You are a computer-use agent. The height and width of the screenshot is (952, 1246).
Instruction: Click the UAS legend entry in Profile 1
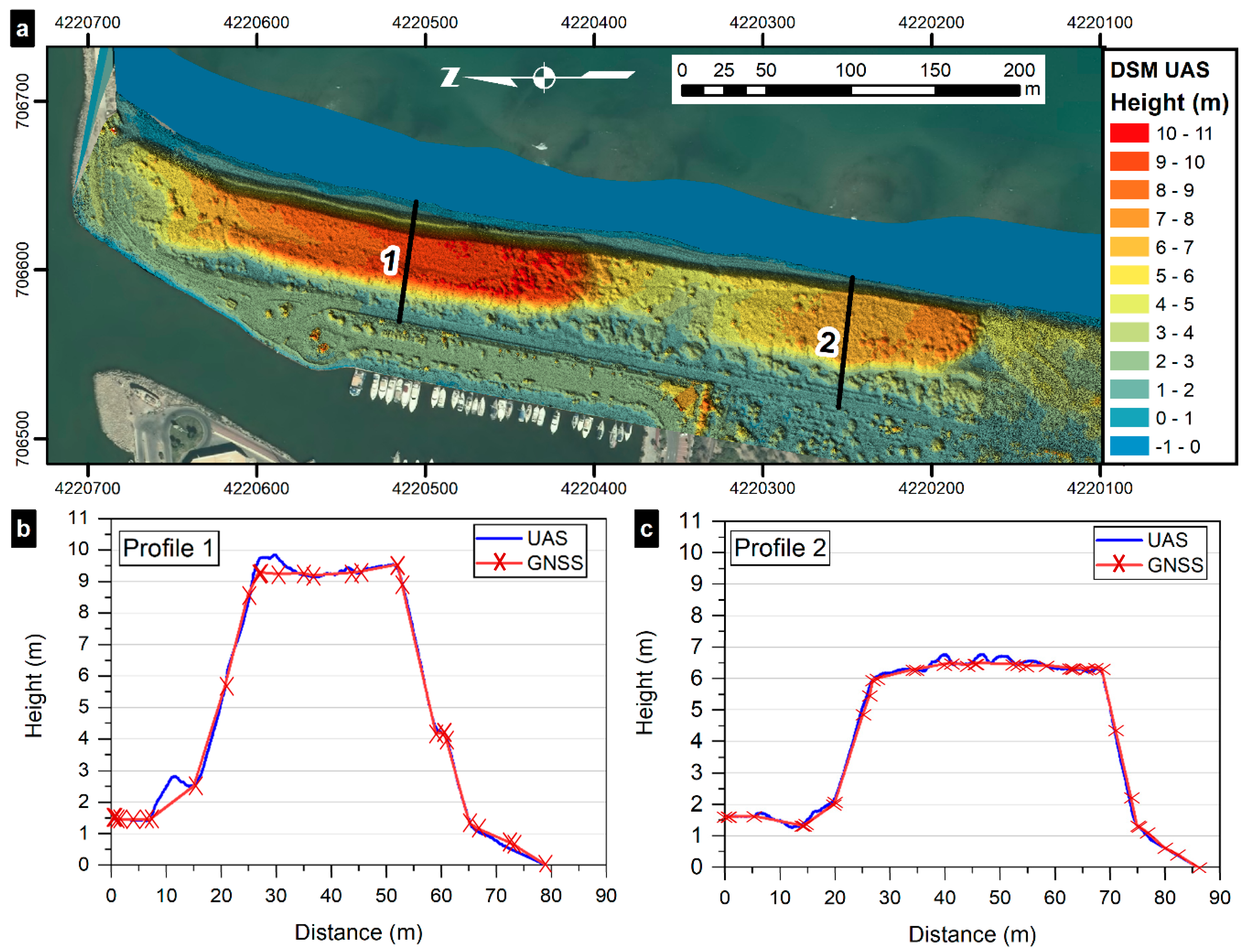coord(522,538)
